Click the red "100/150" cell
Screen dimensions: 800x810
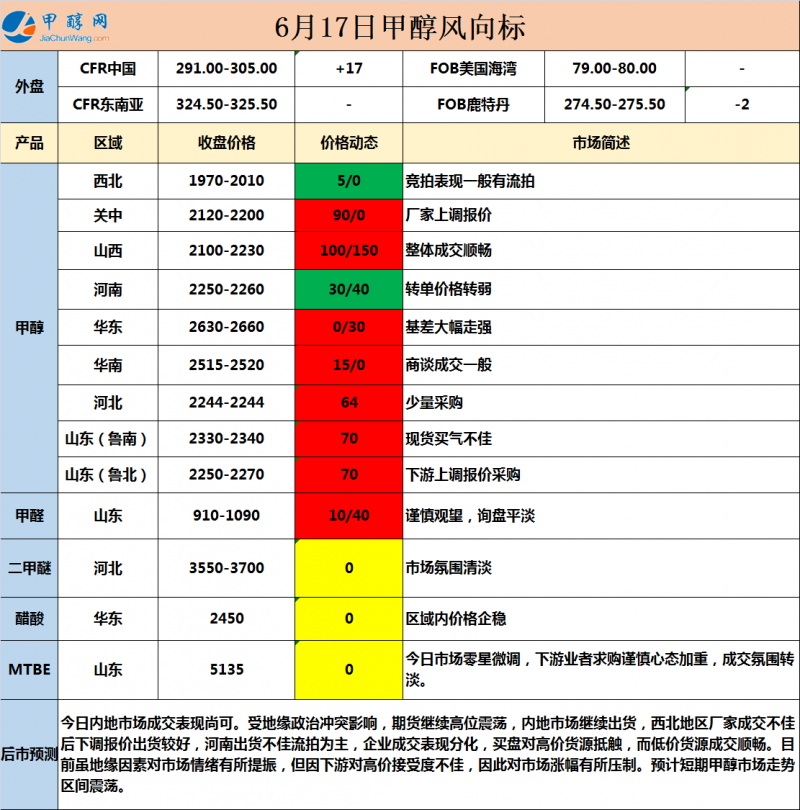[349, 251]
